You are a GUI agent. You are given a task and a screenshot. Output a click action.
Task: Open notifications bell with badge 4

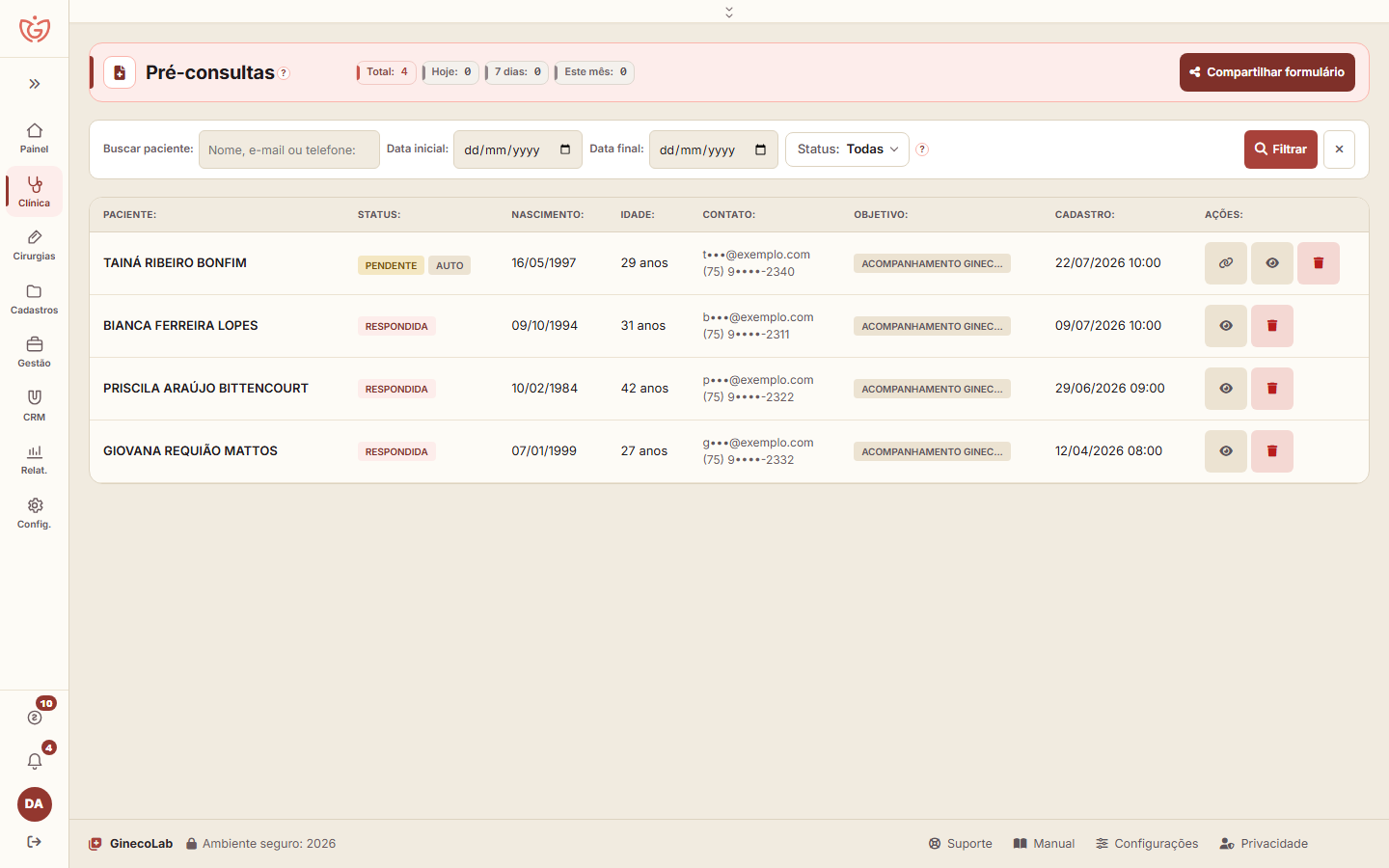[35, 761]
